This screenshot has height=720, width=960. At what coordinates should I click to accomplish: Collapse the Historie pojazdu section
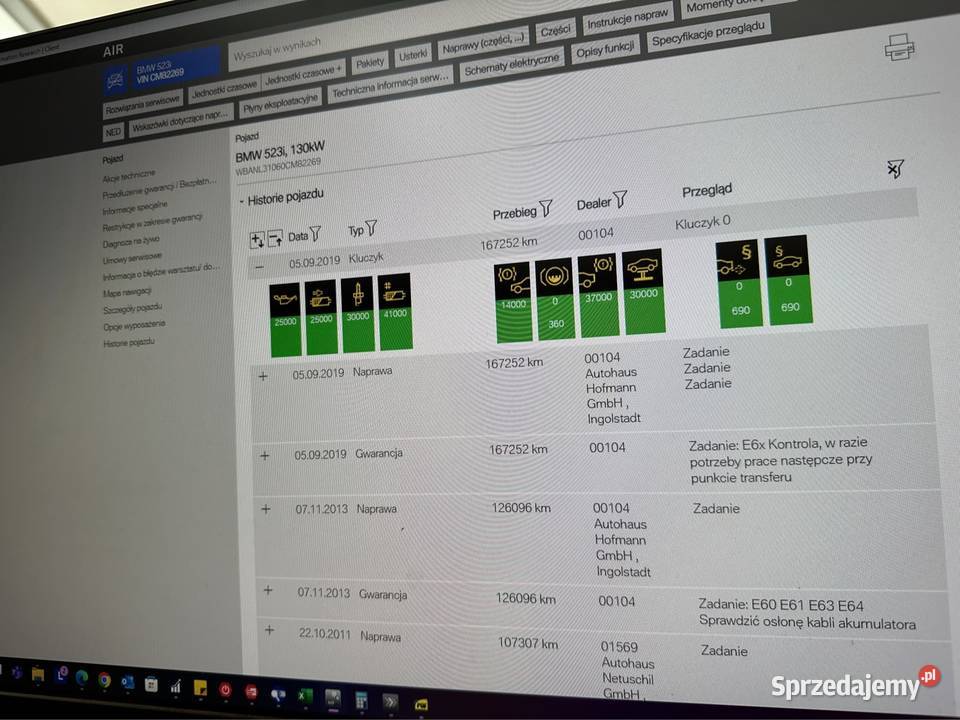[242, 201]
